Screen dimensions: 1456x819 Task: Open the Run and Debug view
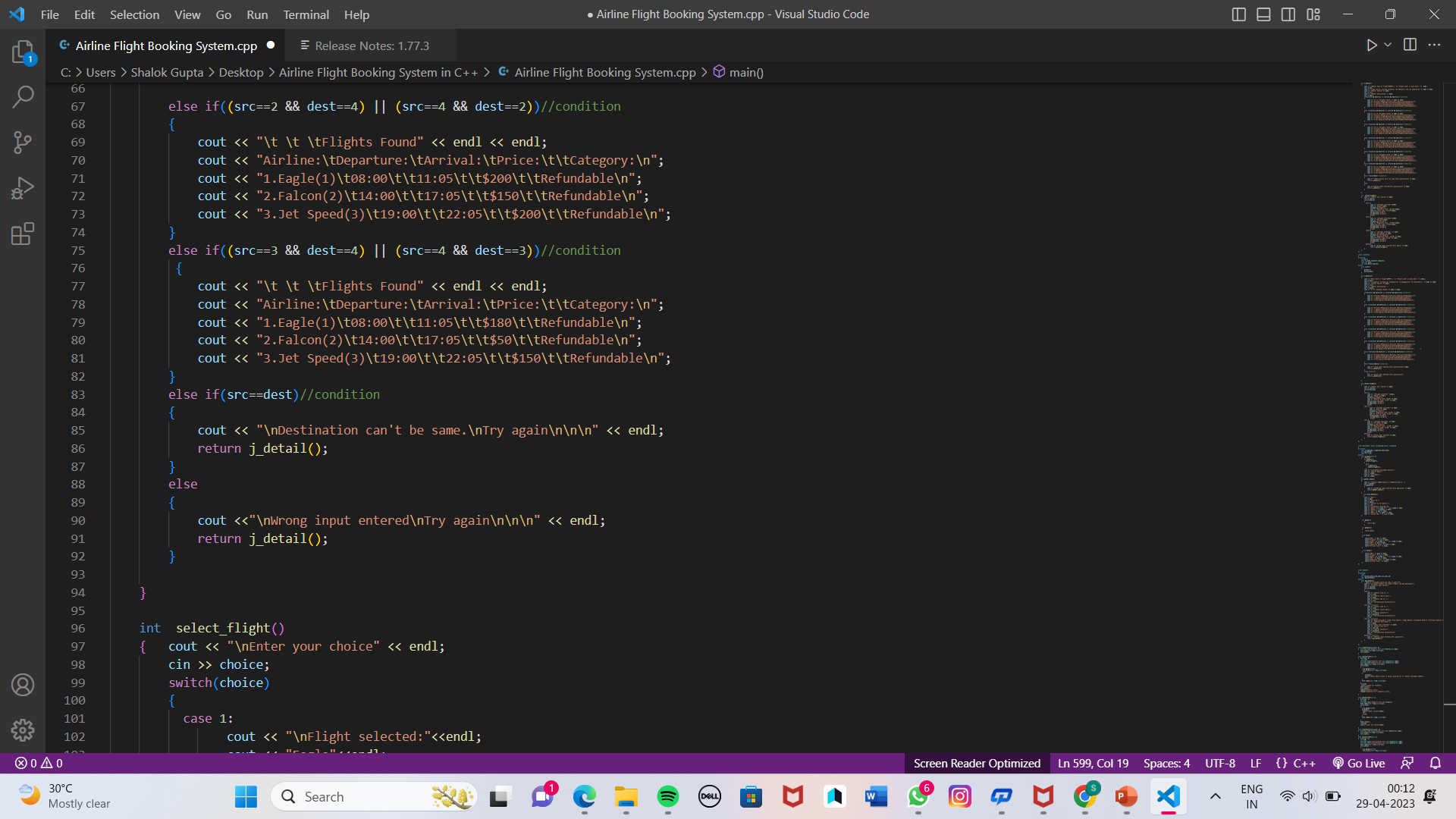click(x=23, y=188)
